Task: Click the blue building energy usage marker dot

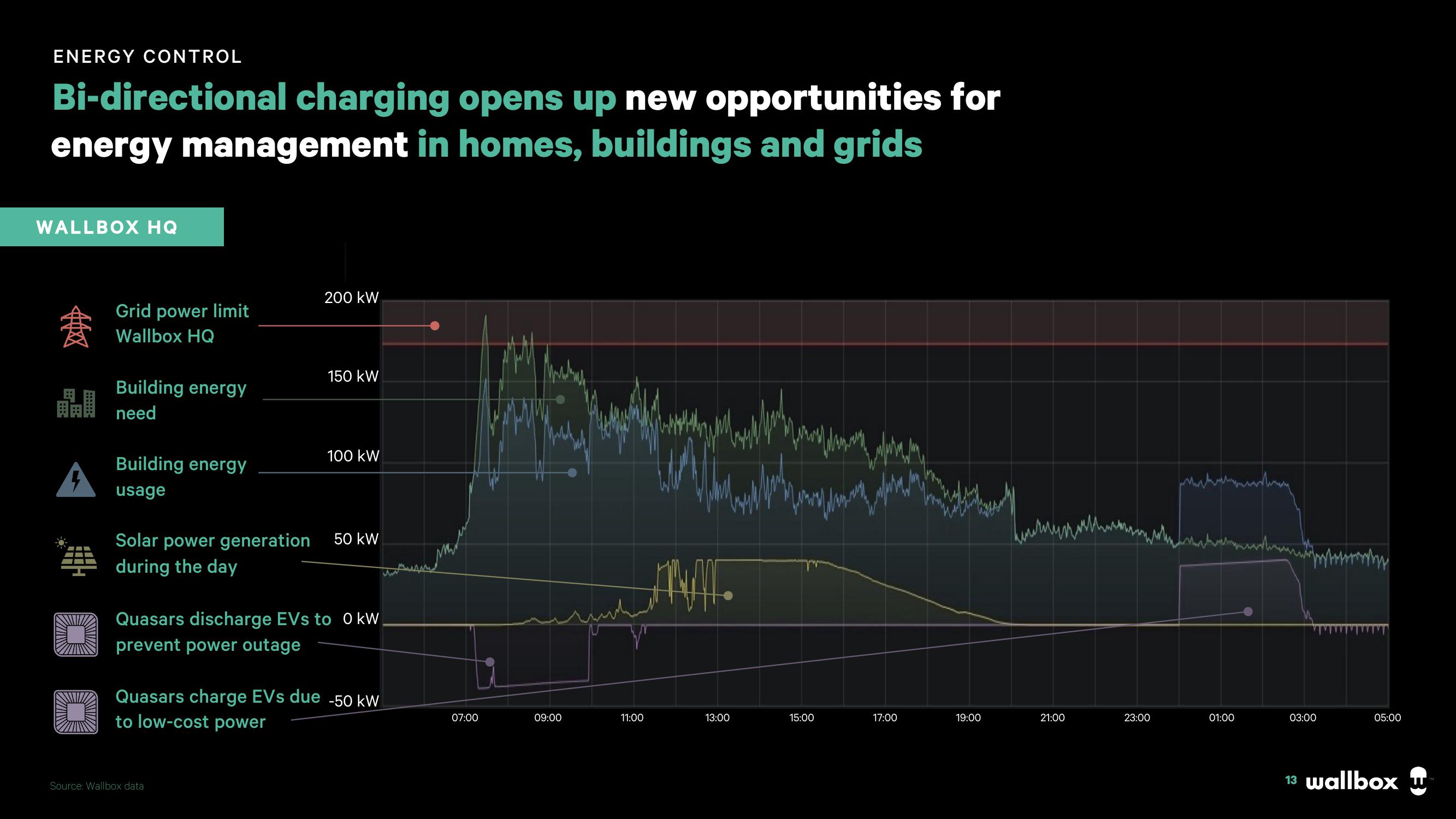Action: pyautogui.click(x=572, y=472)
